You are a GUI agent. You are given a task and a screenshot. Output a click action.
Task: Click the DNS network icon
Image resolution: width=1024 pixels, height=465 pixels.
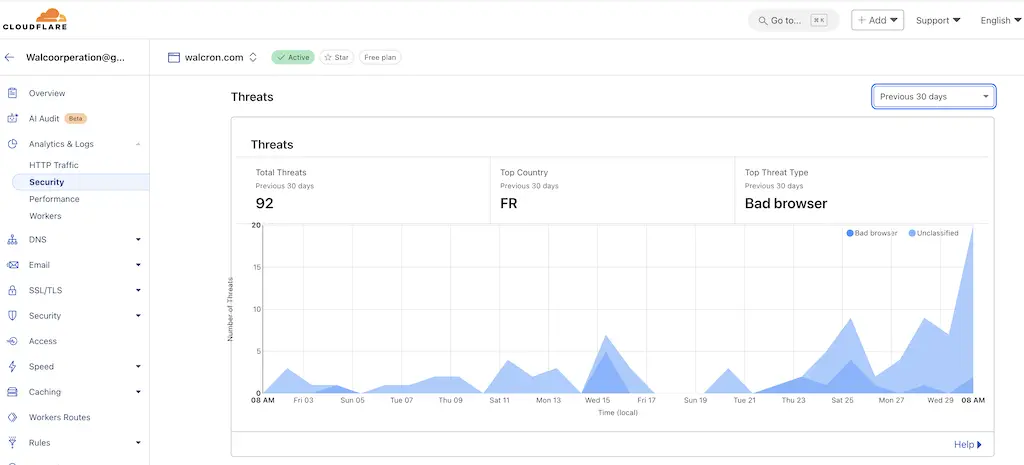coord(12,240)
